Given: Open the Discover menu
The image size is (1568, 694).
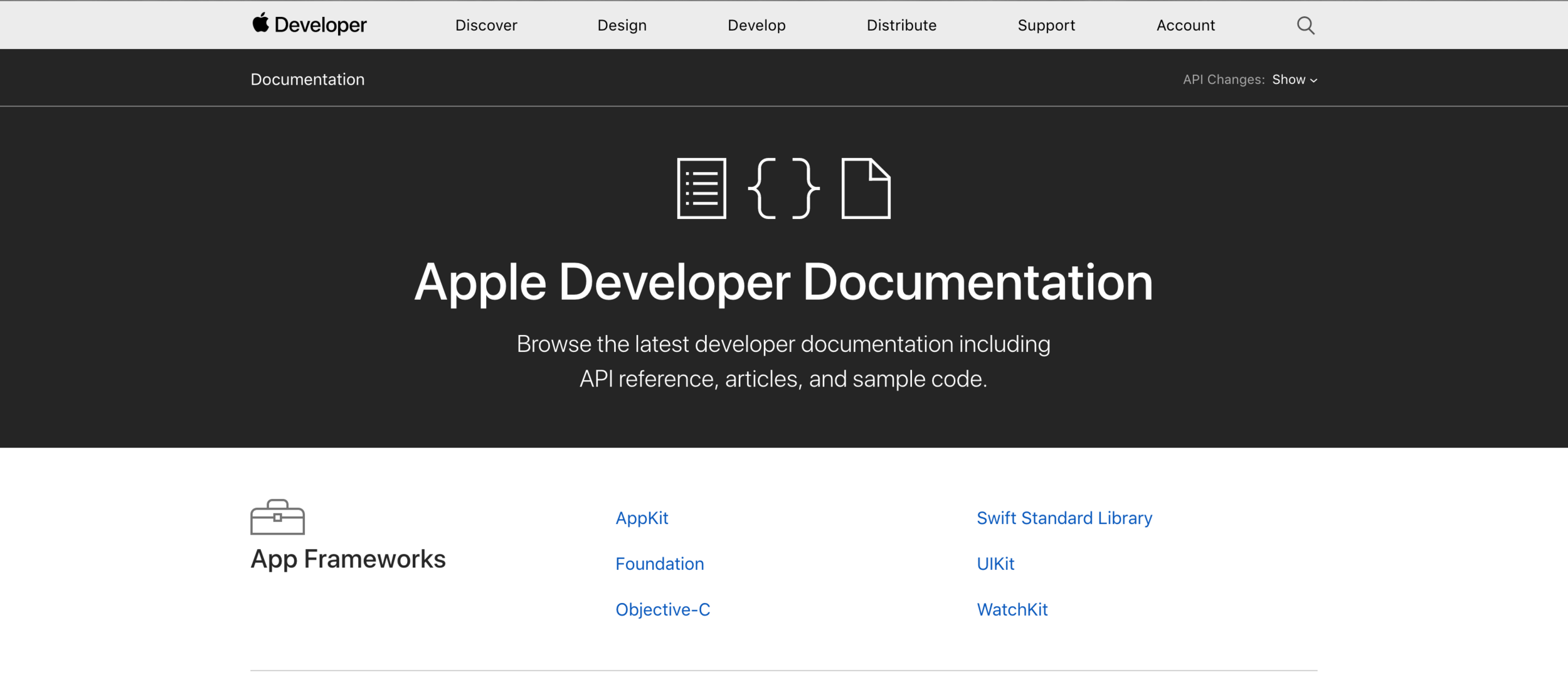Looking at the screenshot, I should [486, 25].
